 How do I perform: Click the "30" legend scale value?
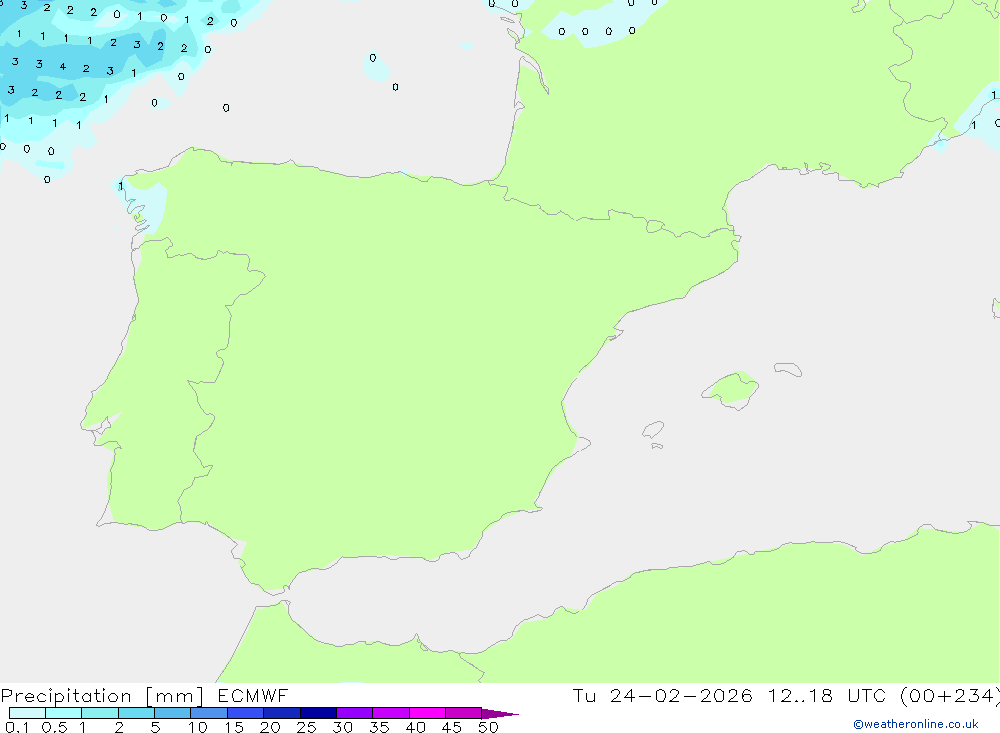pyautogui.click(x=342, y=727)
